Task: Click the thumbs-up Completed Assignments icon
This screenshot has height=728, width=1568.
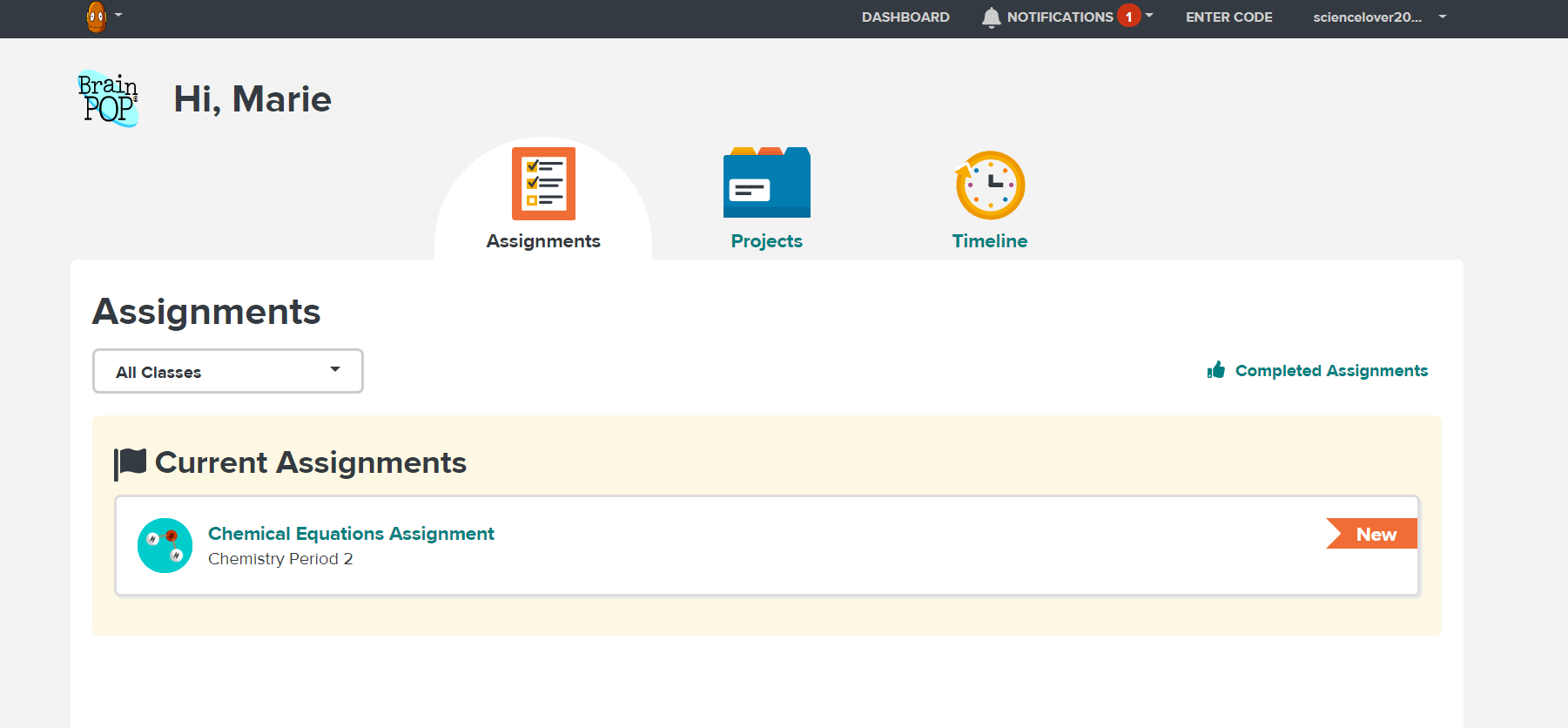Action: pos(1216,370)
